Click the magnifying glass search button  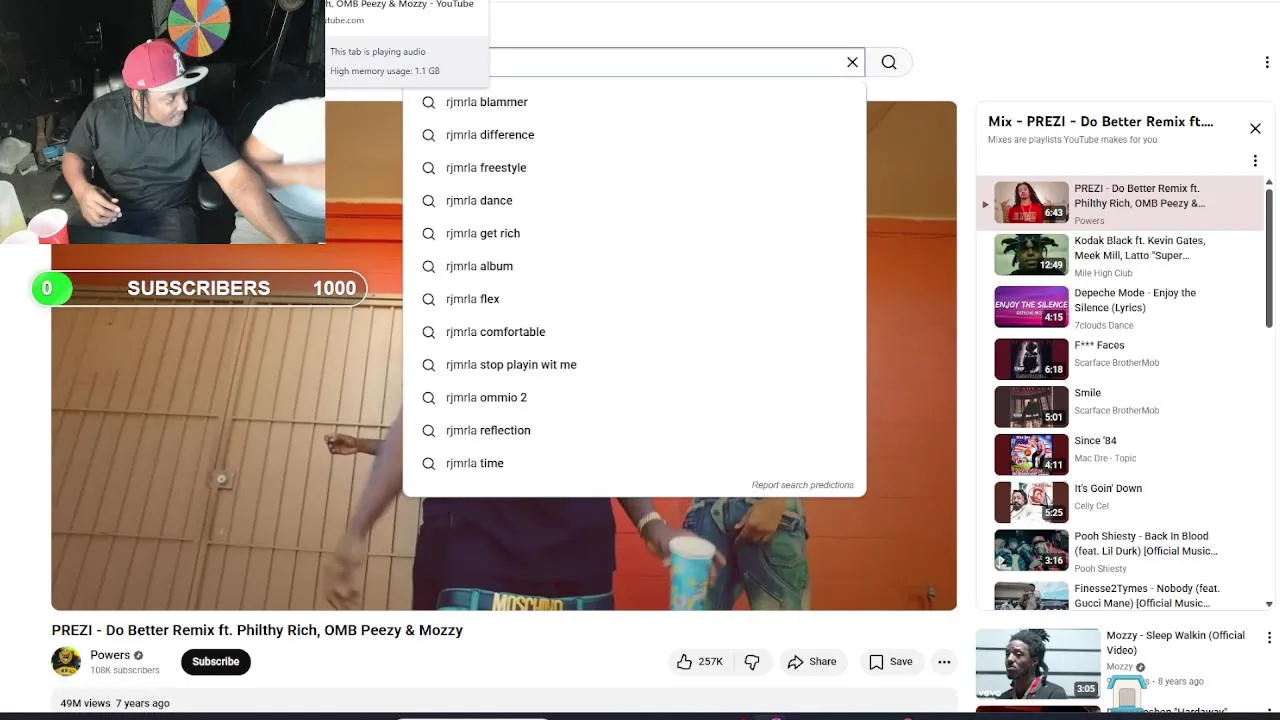point(889,62)
